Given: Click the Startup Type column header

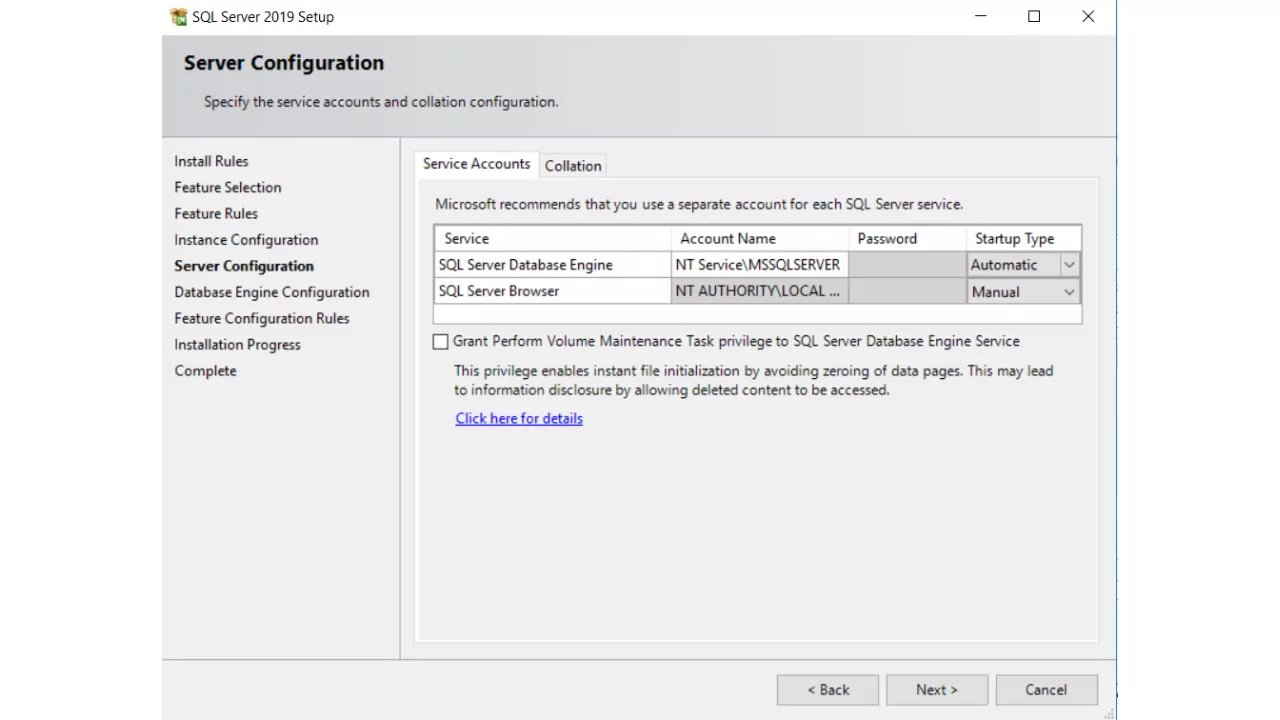Looking at the screenshot, I should point(1024,239).
